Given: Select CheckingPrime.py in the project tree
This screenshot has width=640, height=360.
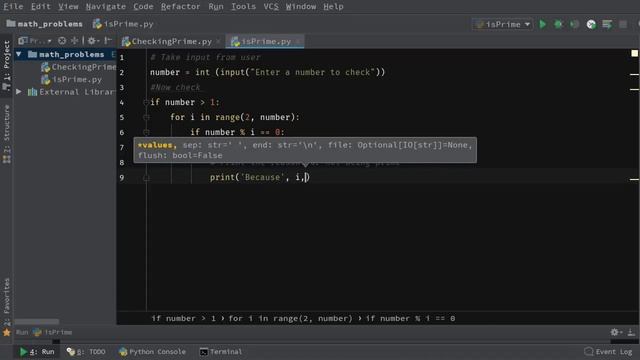Looking at the screenshot, I should (78, 67).
